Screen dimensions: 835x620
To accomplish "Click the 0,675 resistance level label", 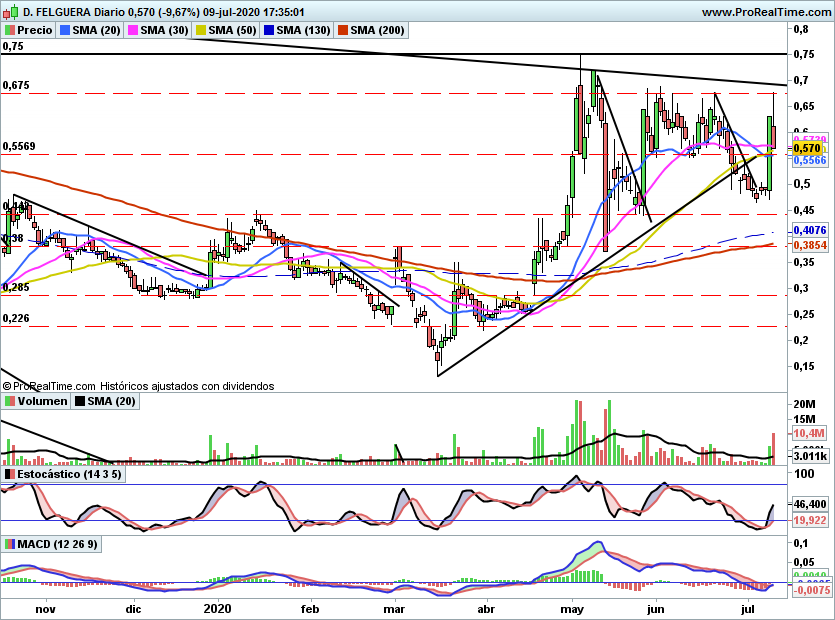I will pyautogui.click(x=16, y=85).
